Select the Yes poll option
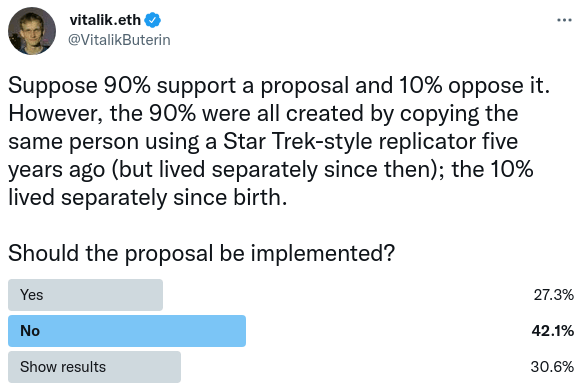This screenshot has width=585, height=390. [x=85, y=295]
